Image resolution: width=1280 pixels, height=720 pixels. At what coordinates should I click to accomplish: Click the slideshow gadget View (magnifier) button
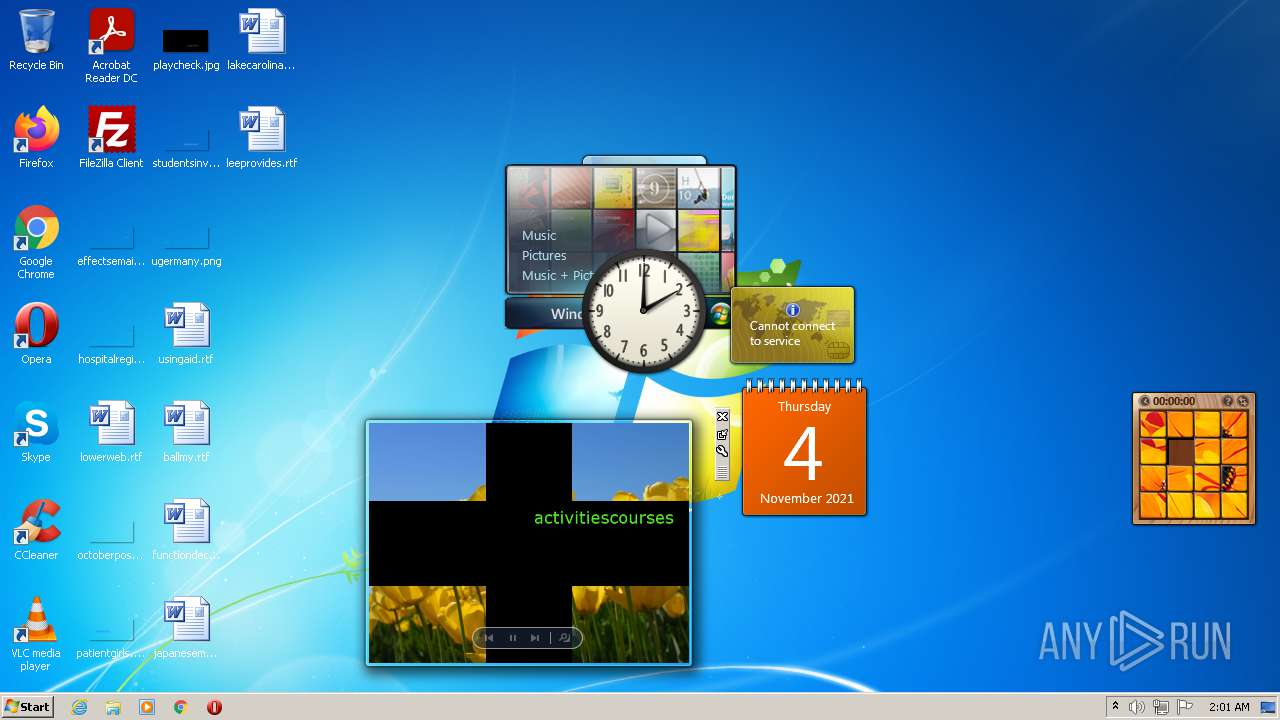point(564,638)
